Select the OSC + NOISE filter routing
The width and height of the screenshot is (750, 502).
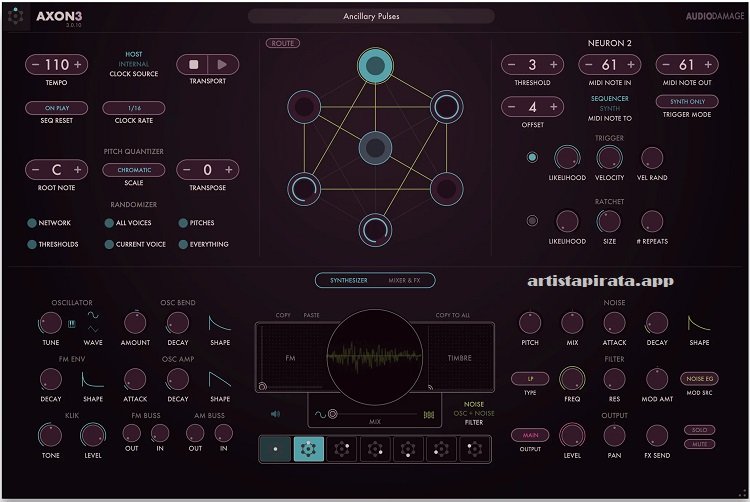pos(474,413)
